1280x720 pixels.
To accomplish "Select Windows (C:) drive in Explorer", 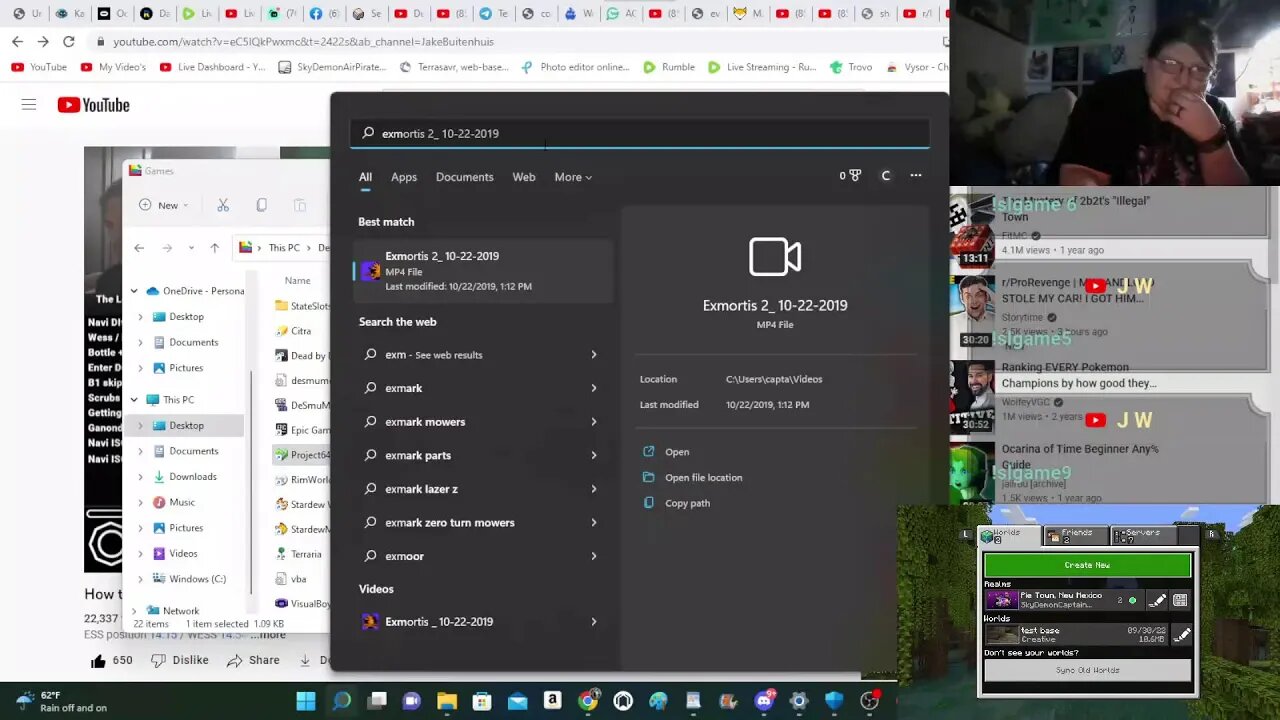I will [x=197, y=579].
